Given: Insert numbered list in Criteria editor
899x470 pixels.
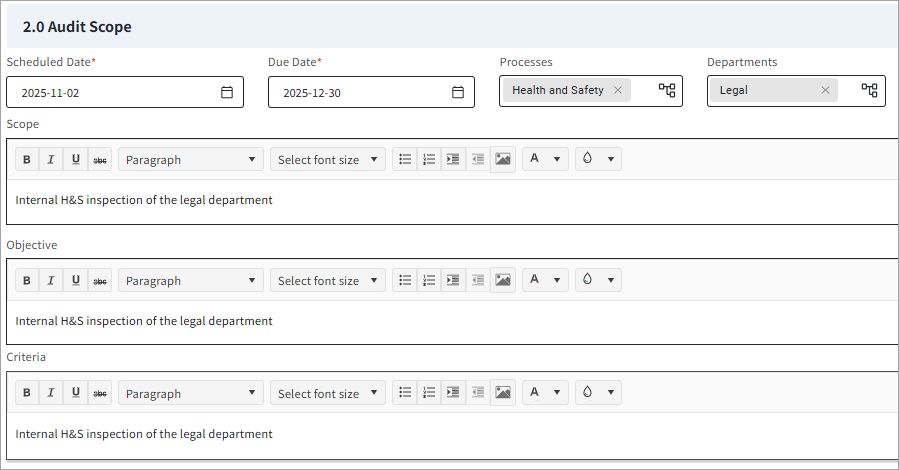Looking at the screenshot, I should pos(429,393).
